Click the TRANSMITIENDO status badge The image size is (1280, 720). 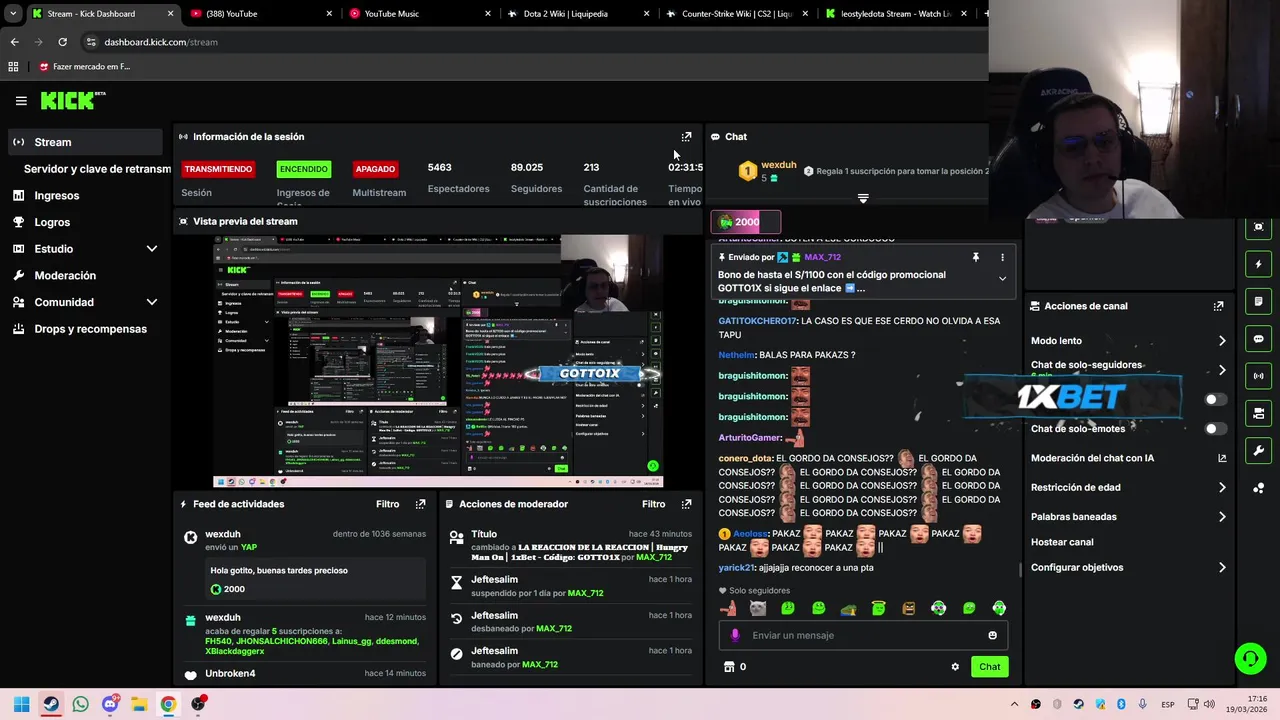point(218,169)
